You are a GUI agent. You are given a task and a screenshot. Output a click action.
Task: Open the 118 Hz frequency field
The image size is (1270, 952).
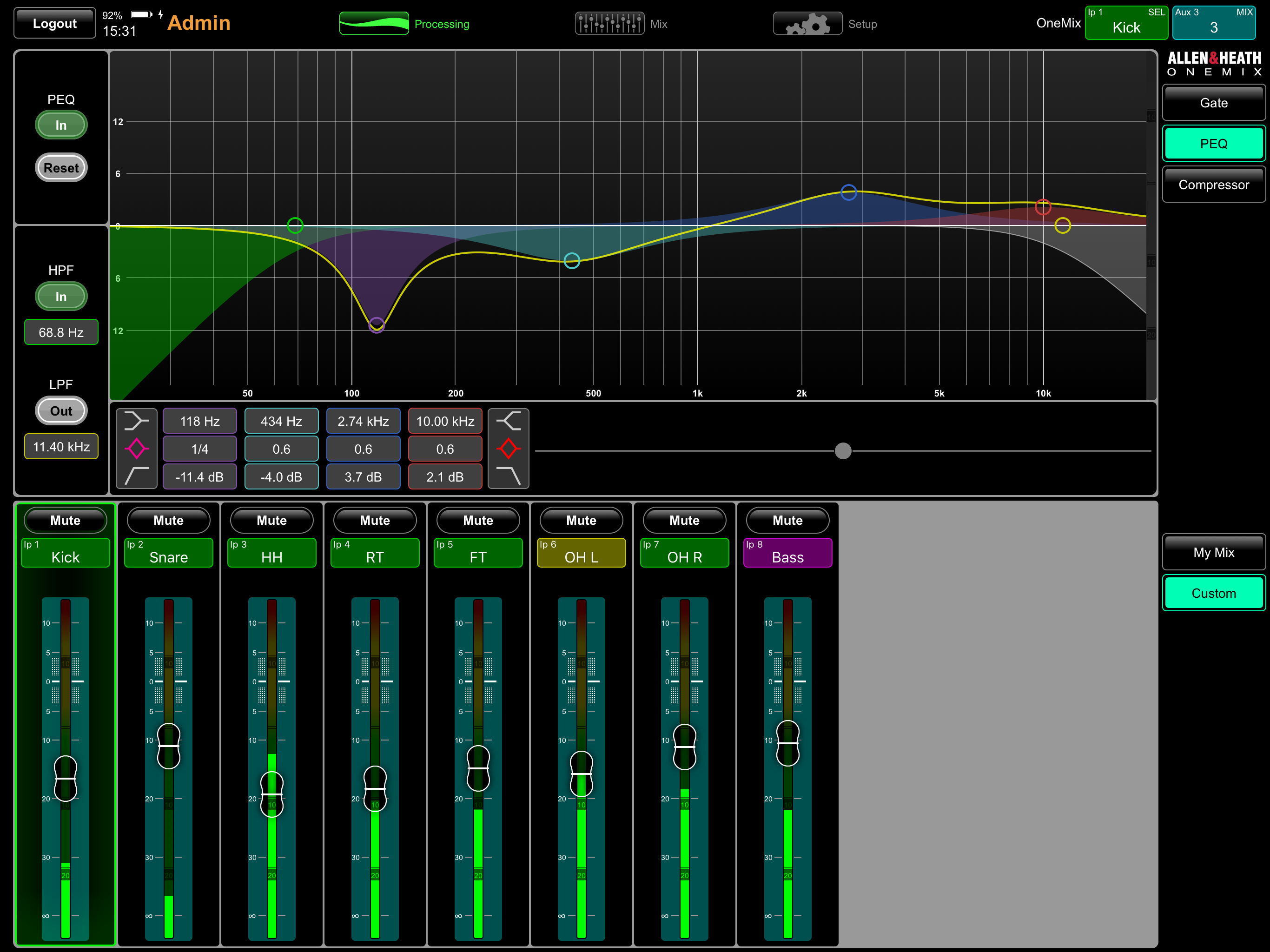point(200,421)
